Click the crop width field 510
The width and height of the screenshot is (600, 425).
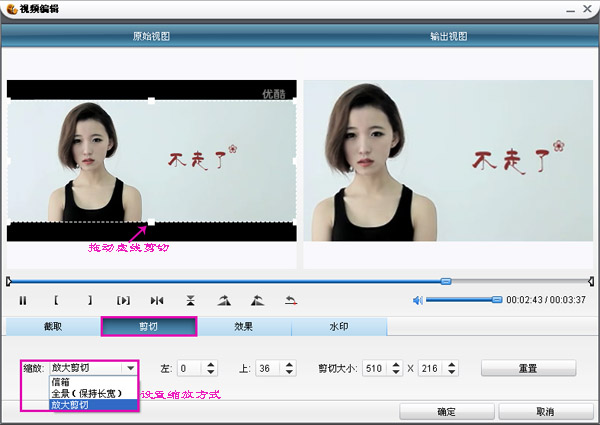point(376,368)
